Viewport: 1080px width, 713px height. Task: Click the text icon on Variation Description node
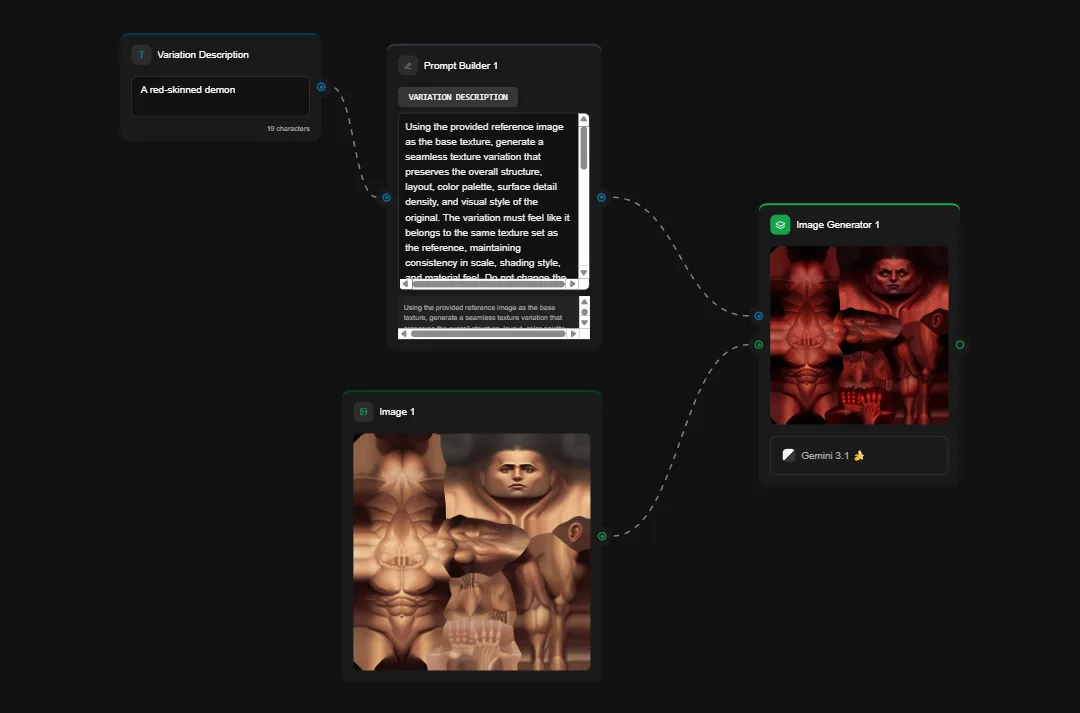click(141, 55)
